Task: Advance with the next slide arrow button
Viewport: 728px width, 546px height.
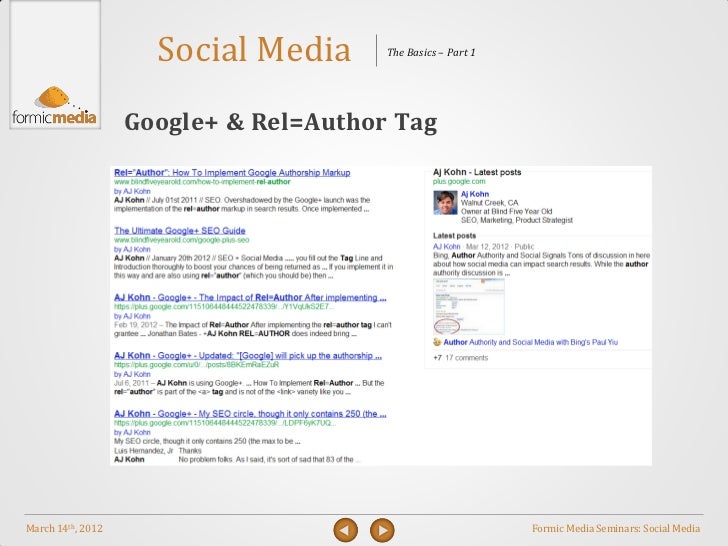Action: click(x=382, y=530)
